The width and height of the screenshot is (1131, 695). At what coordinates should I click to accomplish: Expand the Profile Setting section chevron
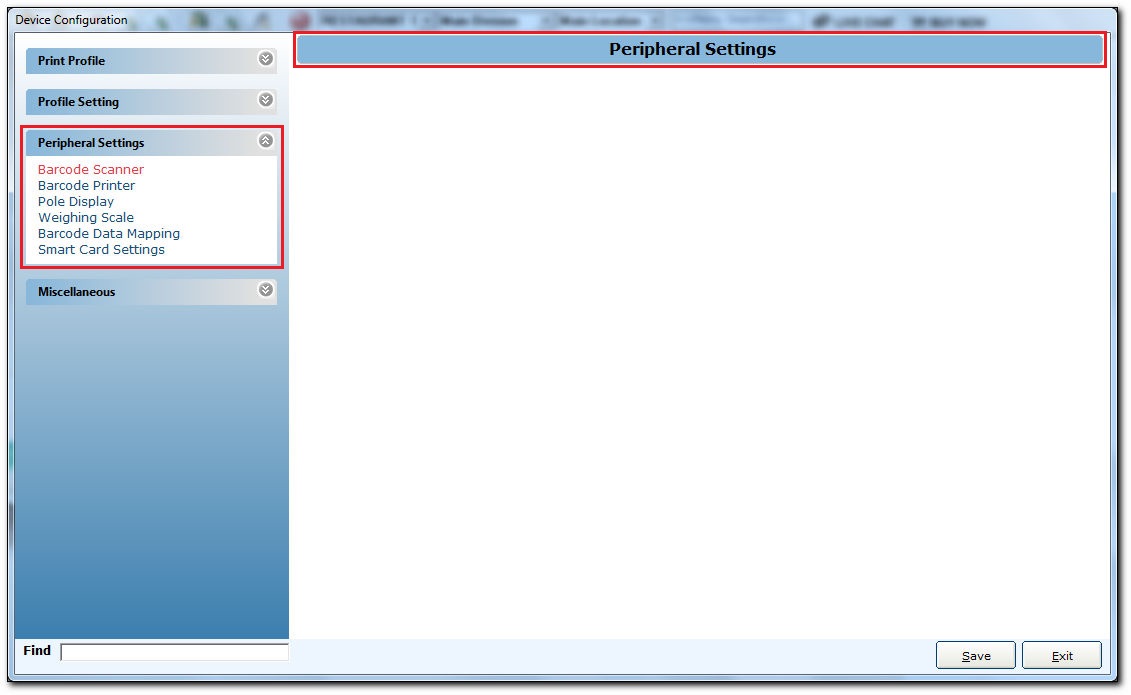(266, 100)
